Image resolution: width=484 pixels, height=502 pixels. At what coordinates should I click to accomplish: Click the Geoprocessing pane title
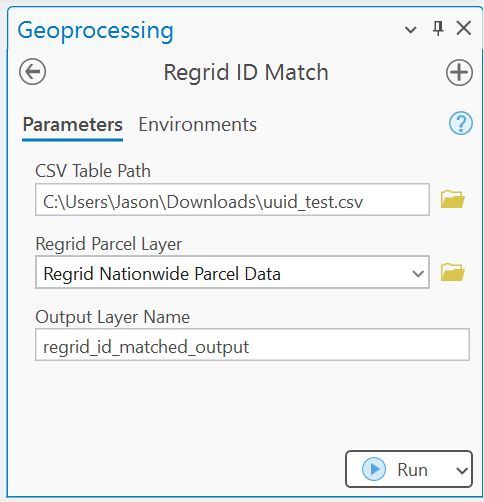(95, 31)
